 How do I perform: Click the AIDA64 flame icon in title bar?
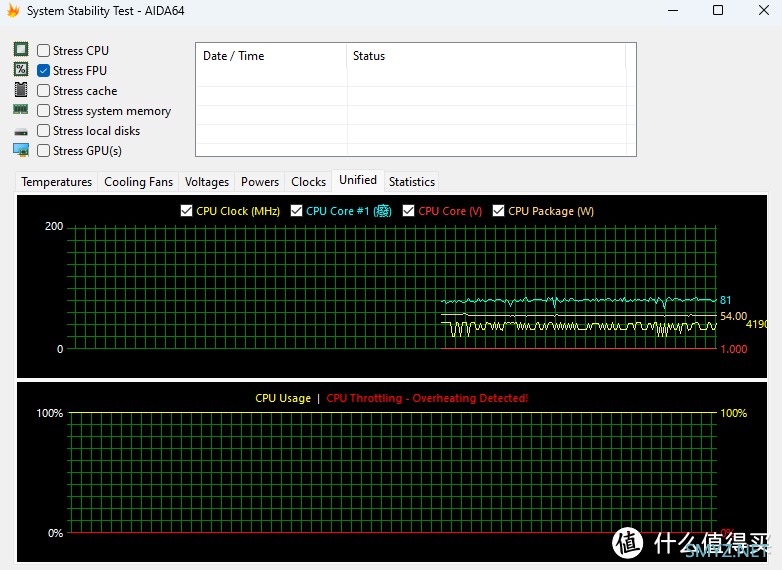[13, 10]
